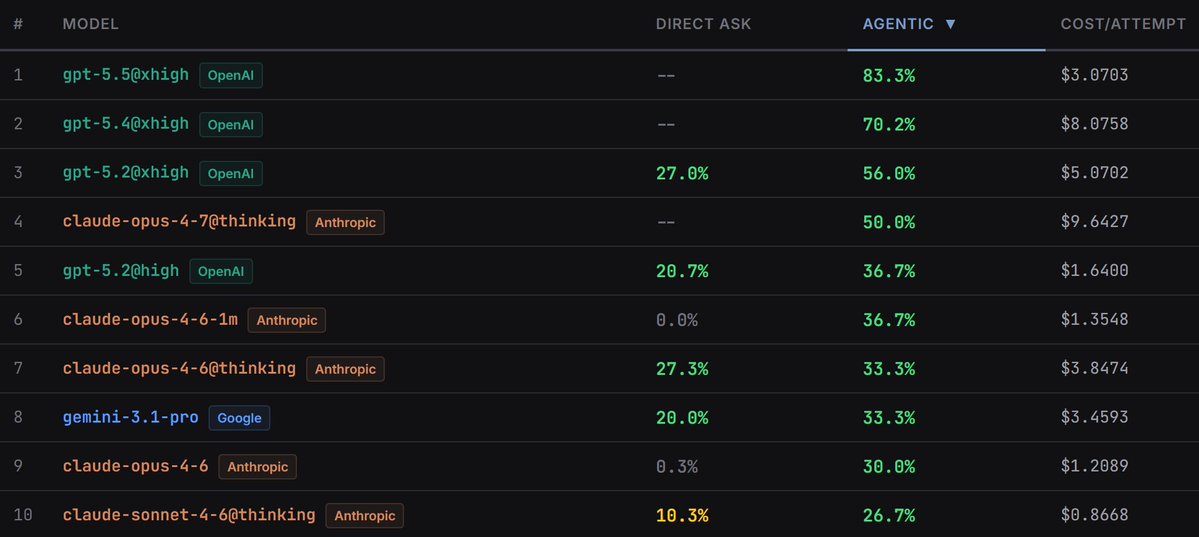
Task: Open the gpt-5.2@xhigh model link
Action: click(x=125, y=173)
